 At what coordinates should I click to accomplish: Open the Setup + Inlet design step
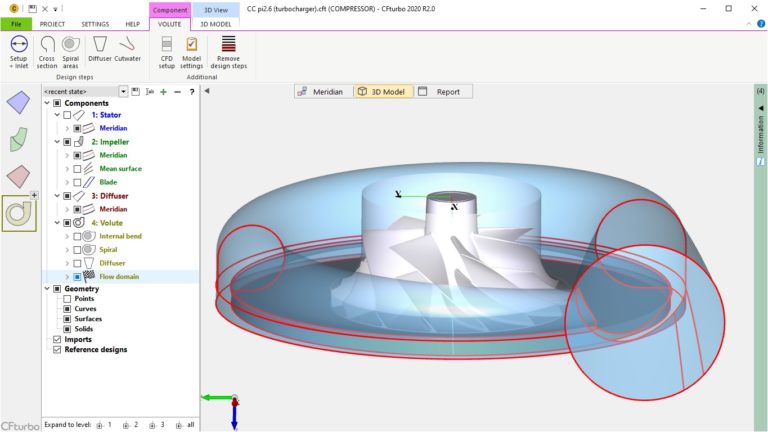point(18,49)
